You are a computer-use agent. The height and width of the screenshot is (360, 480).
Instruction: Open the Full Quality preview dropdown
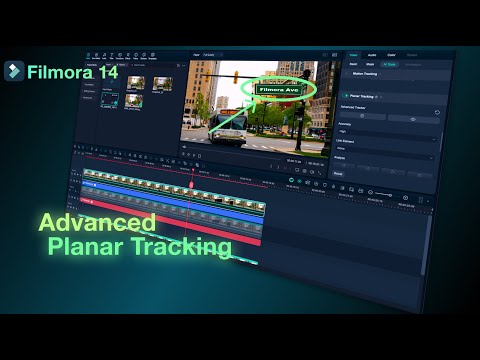pyautogui.click(x=212, y=55)
